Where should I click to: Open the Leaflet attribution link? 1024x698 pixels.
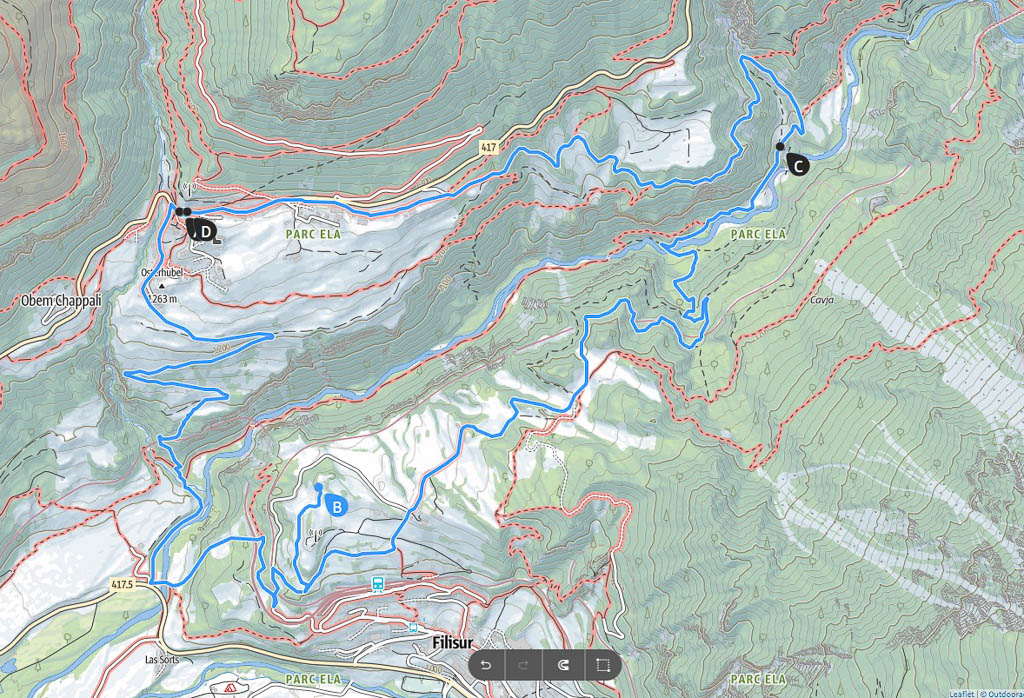[x=961, y=694]
